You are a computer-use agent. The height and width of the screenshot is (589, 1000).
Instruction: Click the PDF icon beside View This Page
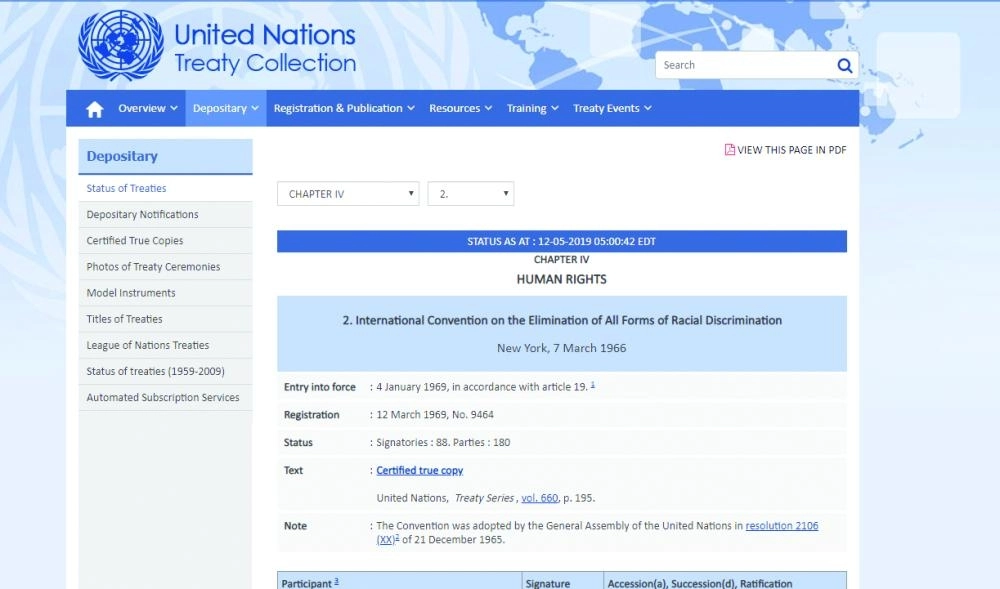point(730,150)
